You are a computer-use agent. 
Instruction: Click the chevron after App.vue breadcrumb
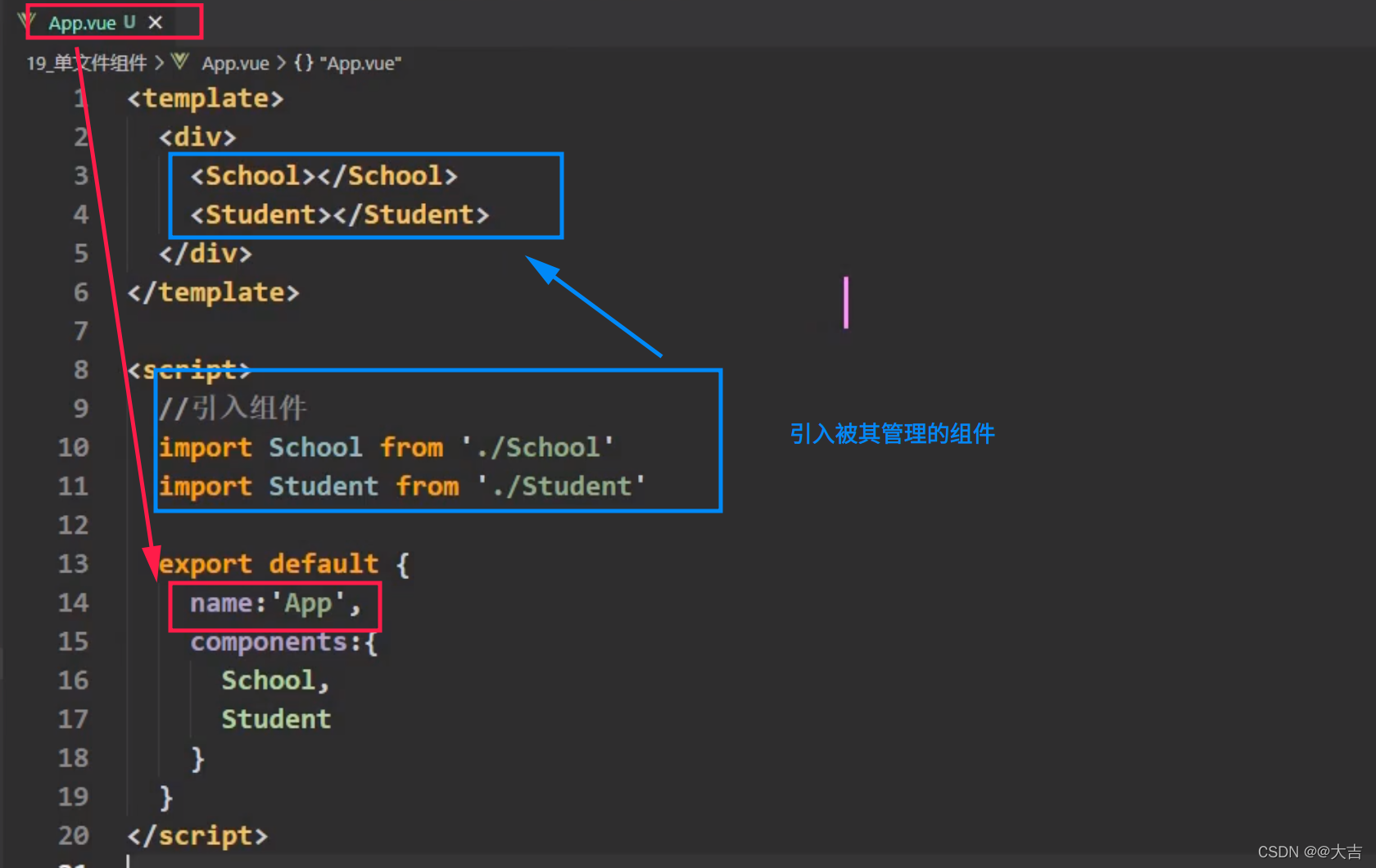coord(281,63)
